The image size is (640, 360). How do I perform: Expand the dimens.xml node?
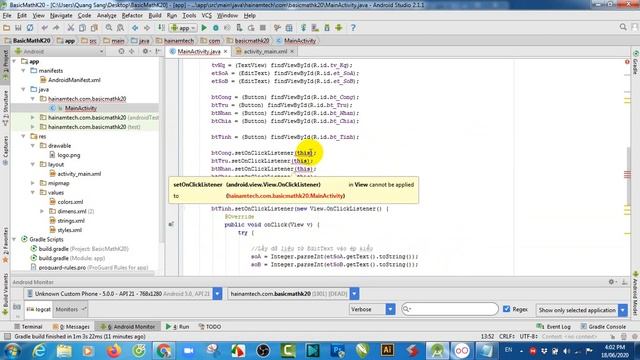pyautogui.click(x=42, y=211)
